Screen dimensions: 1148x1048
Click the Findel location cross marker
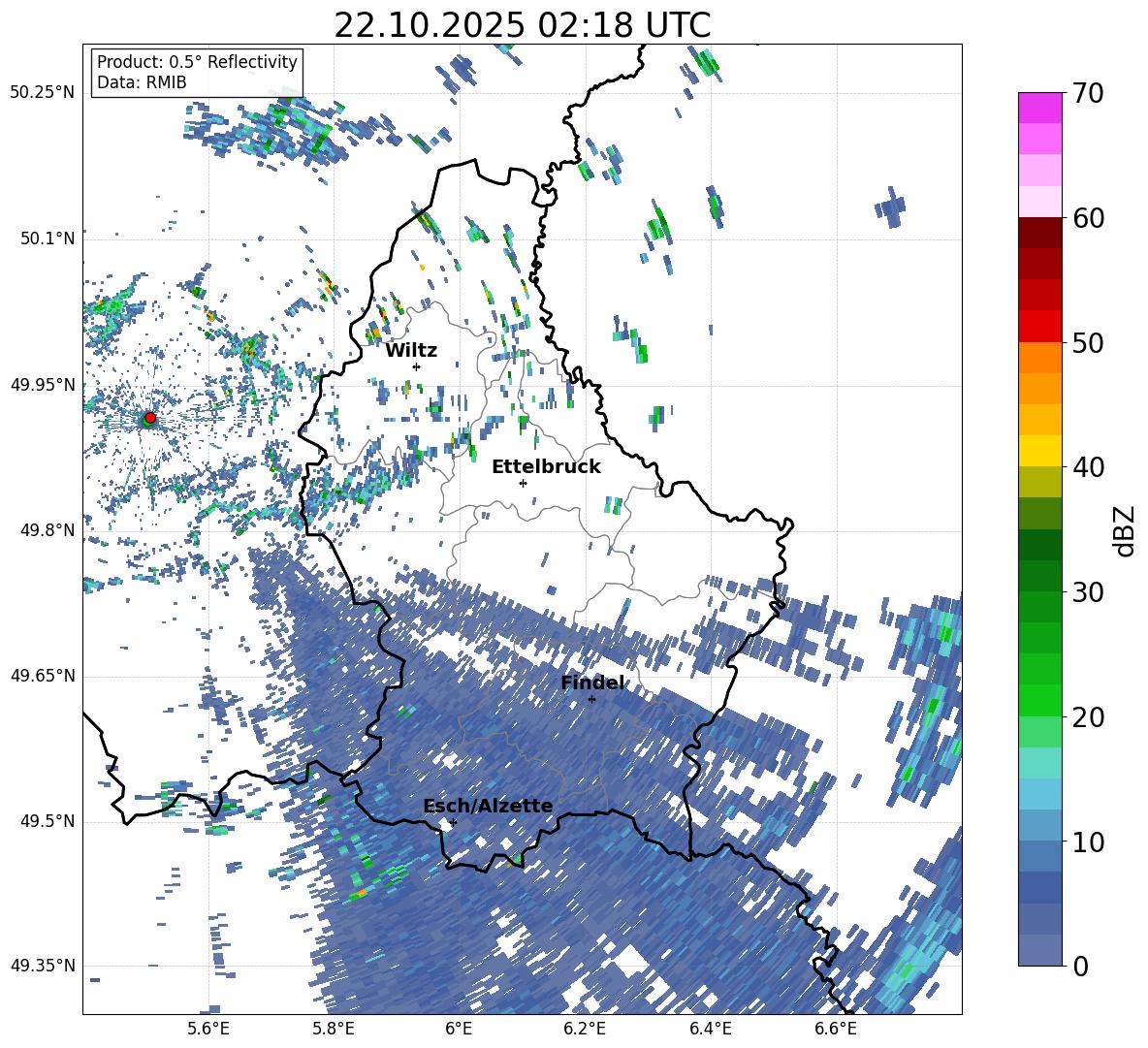591,700
